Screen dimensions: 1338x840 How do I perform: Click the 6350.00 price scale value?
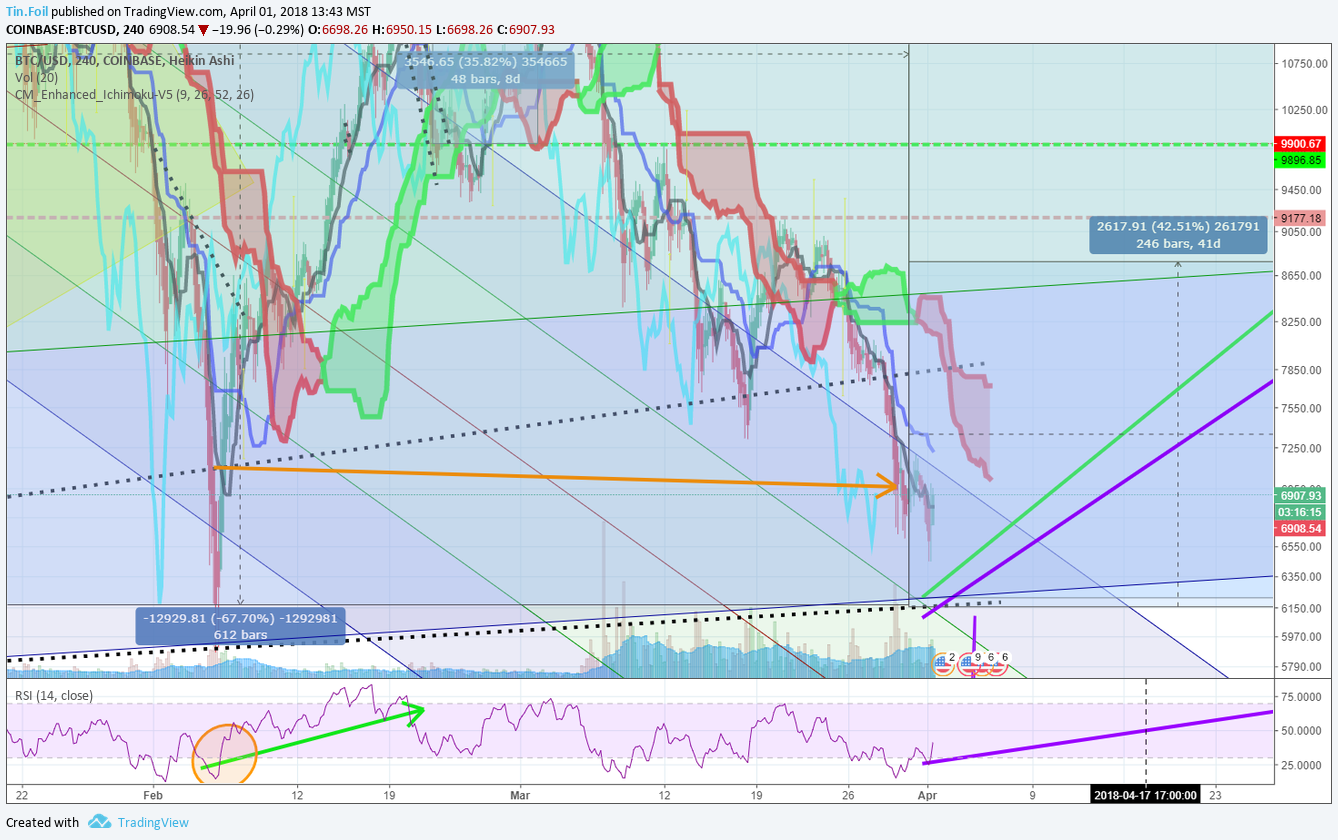point(1303,577)
